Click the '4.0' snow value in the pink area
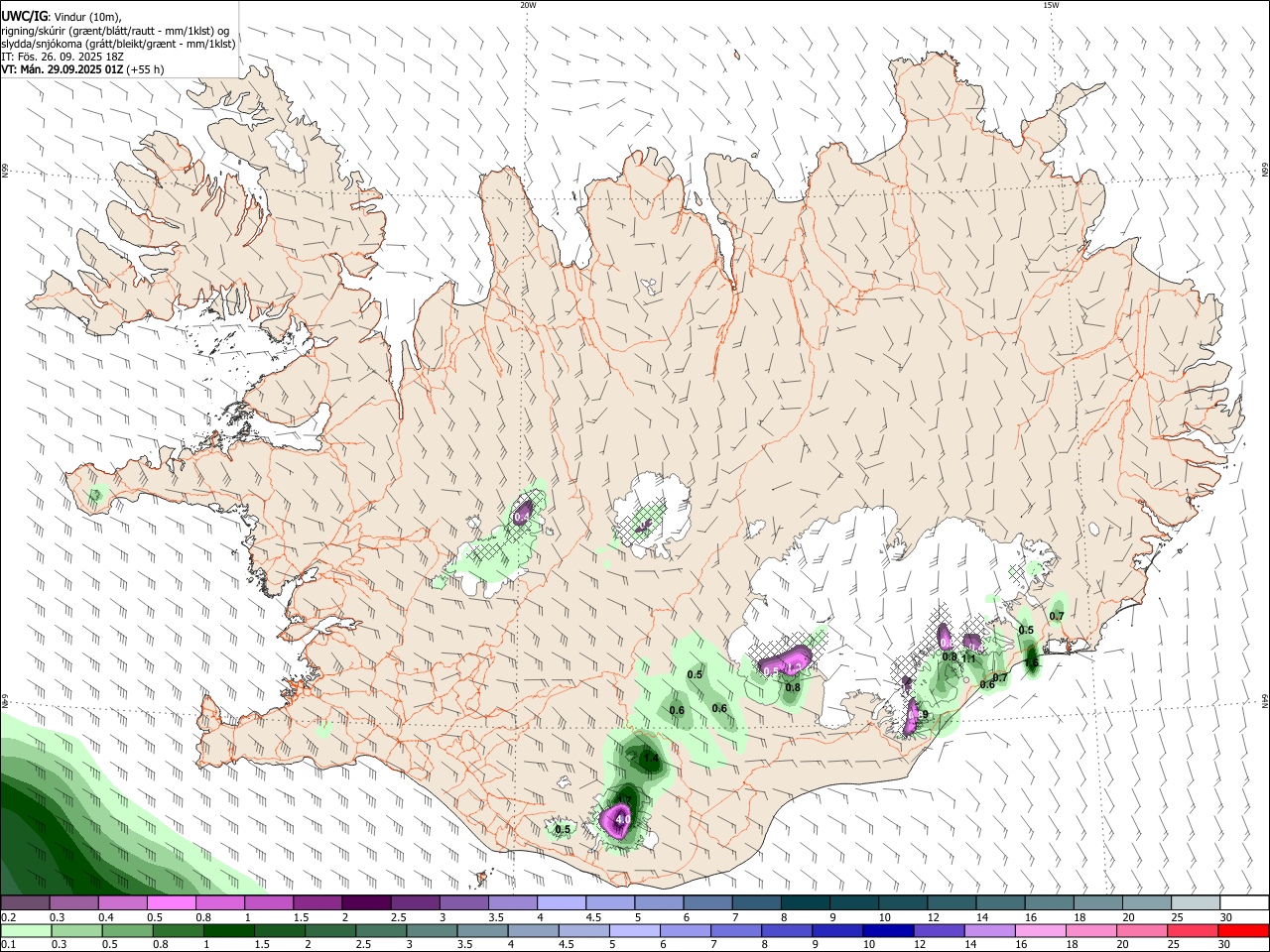Image resolution: width=1270 pixels, height=952 pixels. (x=622, y=820)
